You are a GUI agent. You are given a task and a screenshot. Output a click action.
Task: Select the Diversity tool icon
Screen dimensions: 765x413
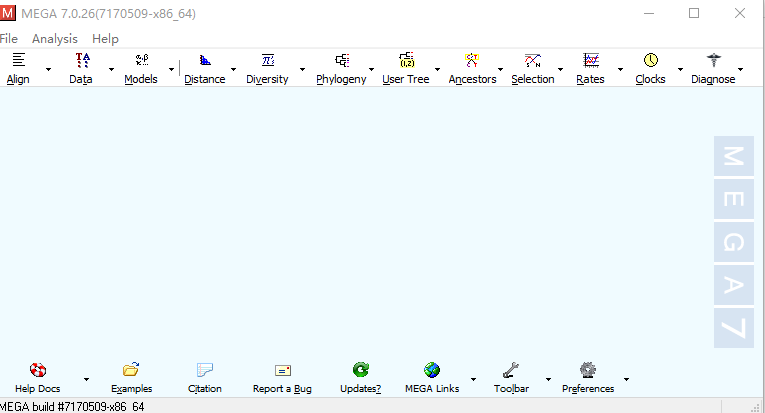coord(268,60)
